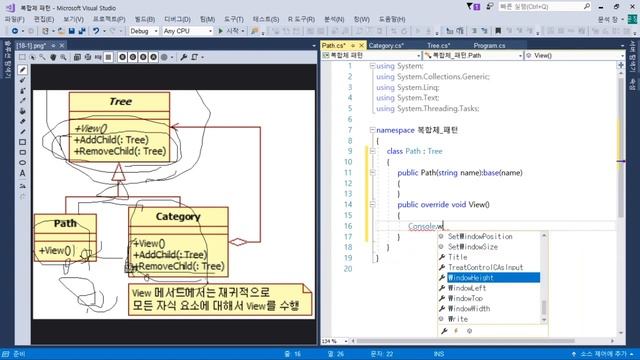Open the 파일(F) menu
This screenshot has height=360, width=640.
(14, 19)
